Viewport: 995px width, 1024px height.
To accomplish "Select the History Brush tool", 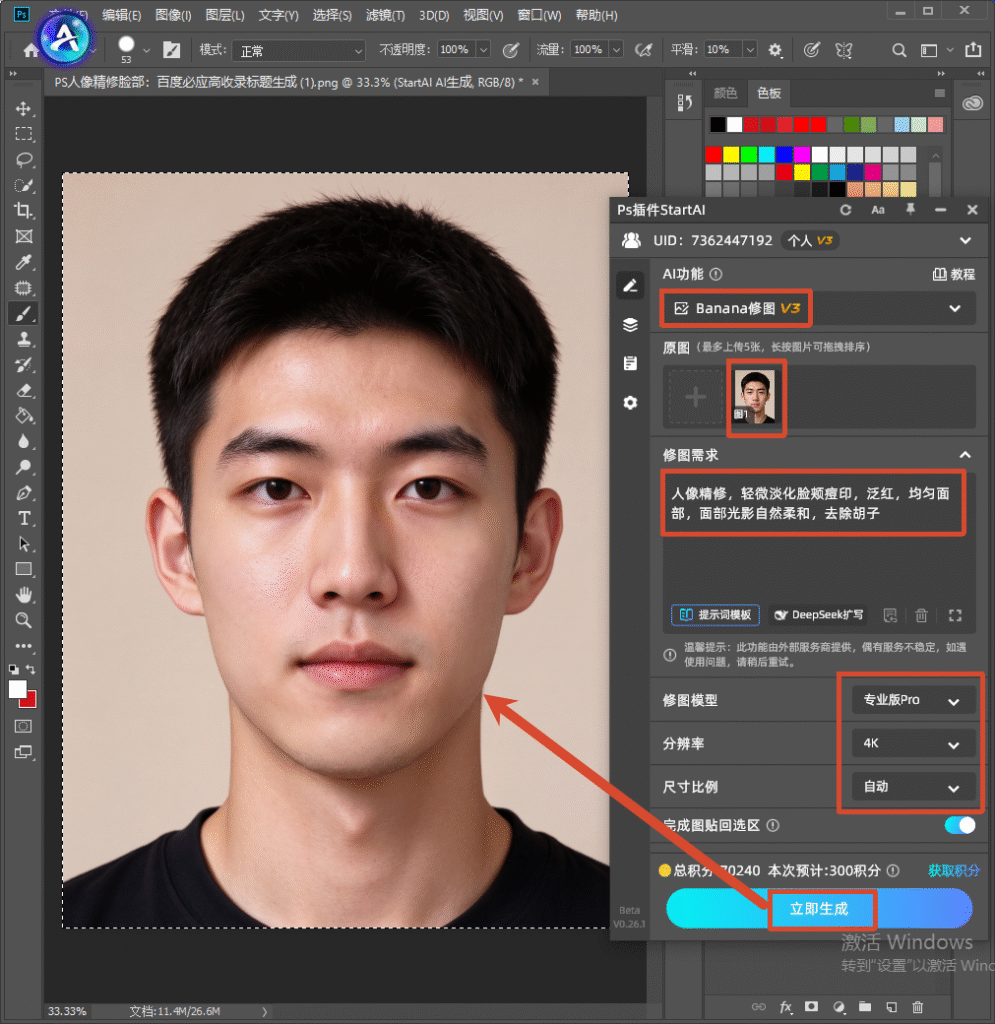I will 24,365.
